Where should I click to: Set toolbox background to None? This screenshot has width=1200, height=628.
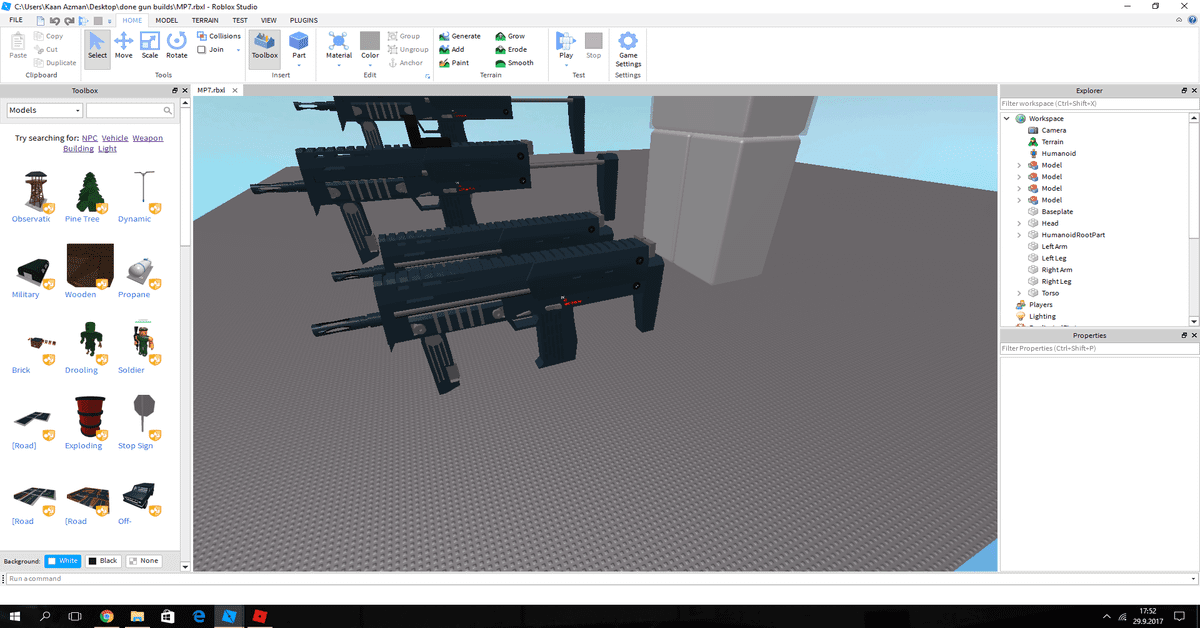pyautogui.click(x=143, y=561)
